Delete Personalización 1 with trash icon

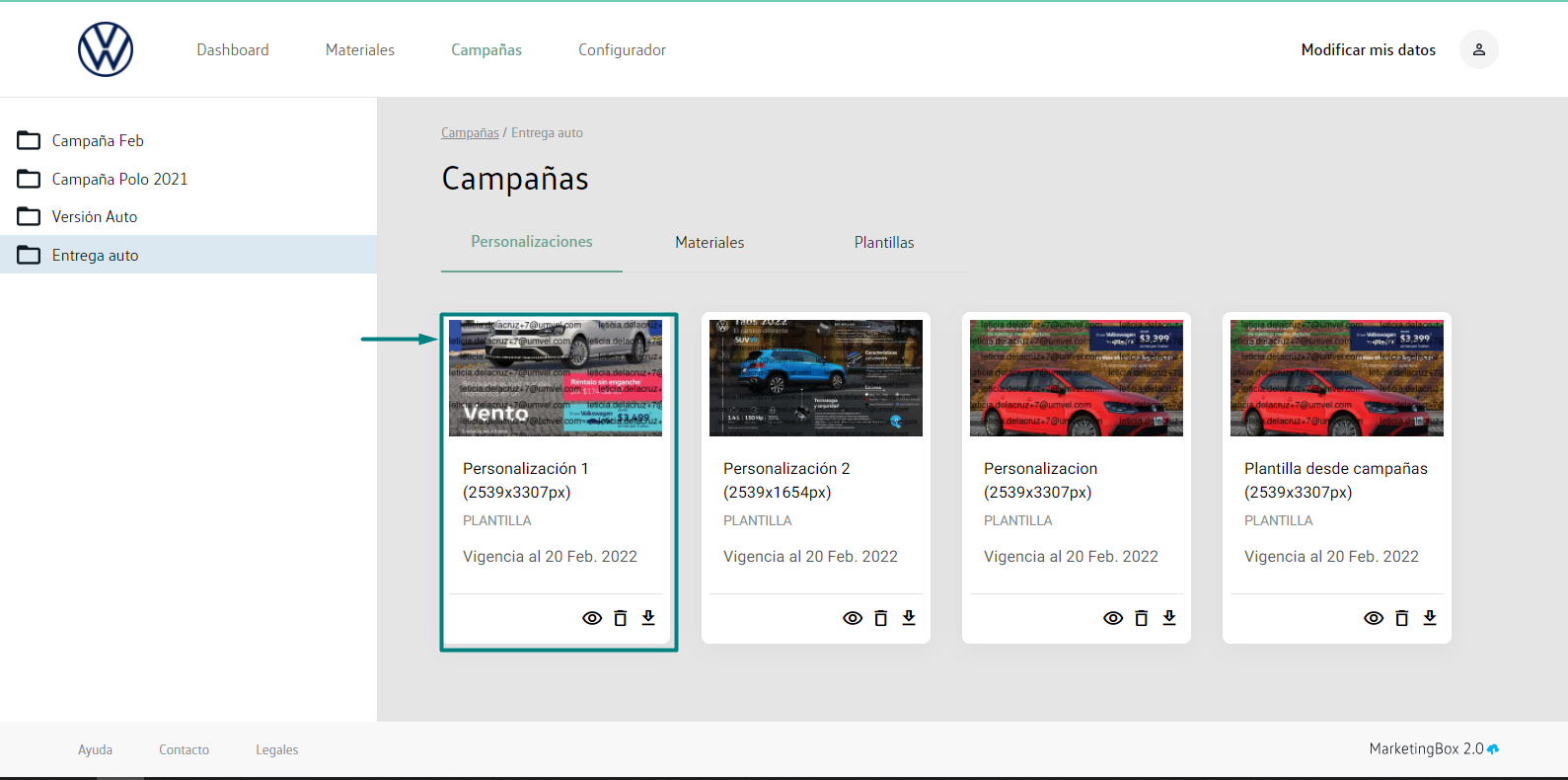[x=621, y=618]
